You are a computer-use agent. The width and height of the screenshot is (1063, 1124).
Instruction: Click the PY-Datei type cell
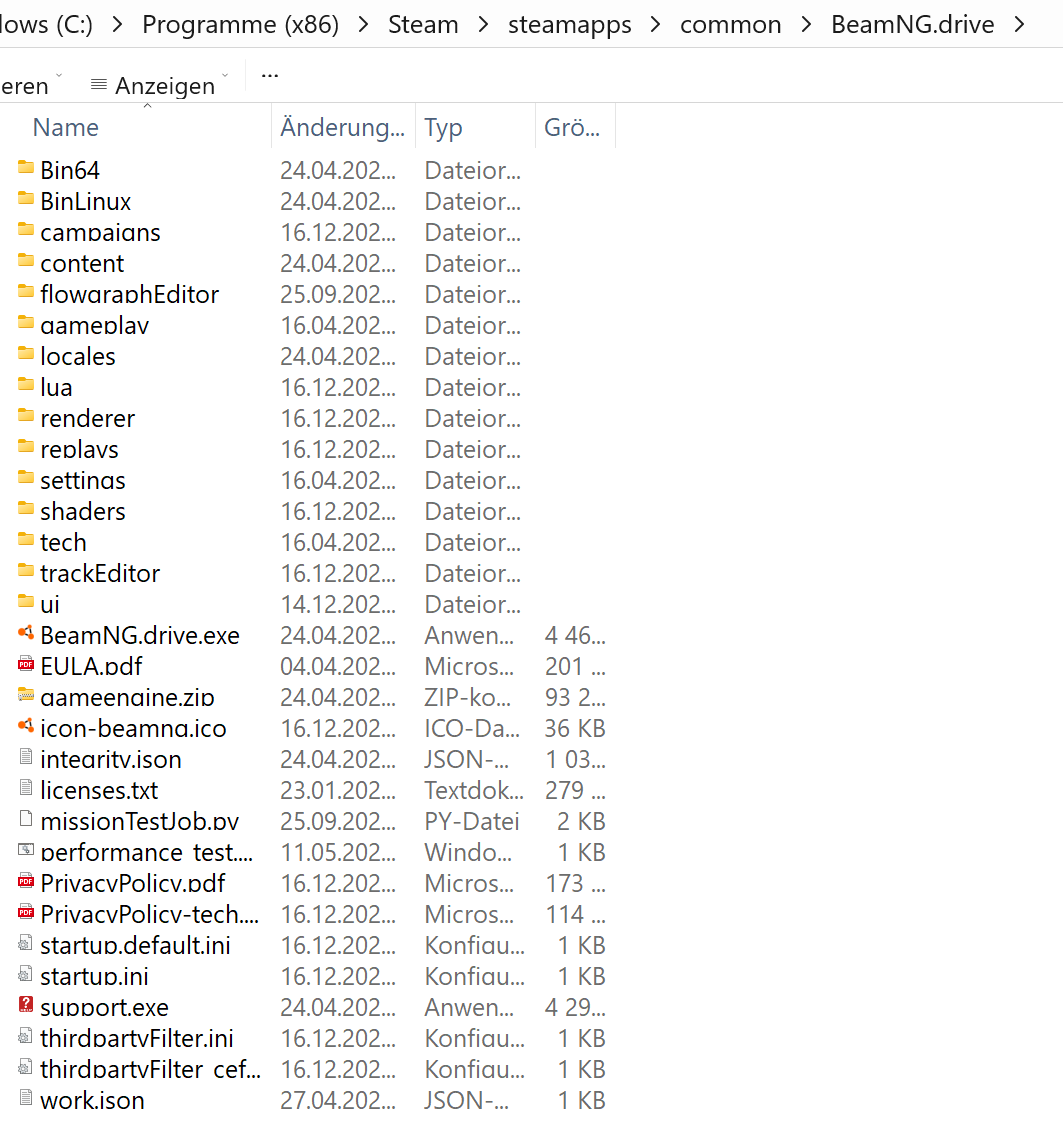(x=472, y=821)
